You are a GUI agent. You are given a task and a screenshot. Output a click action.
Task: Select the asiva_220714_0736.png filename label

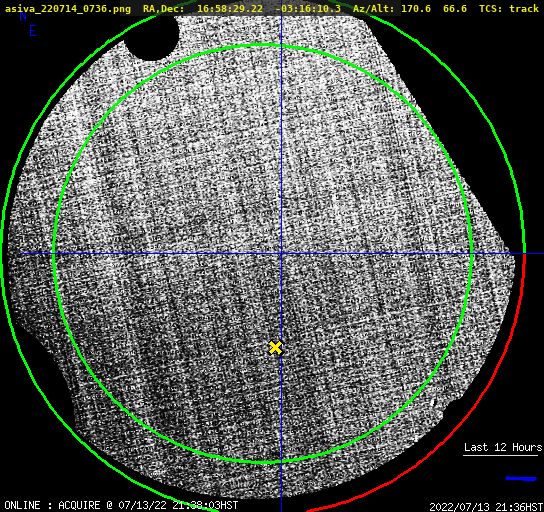(68, 9)
